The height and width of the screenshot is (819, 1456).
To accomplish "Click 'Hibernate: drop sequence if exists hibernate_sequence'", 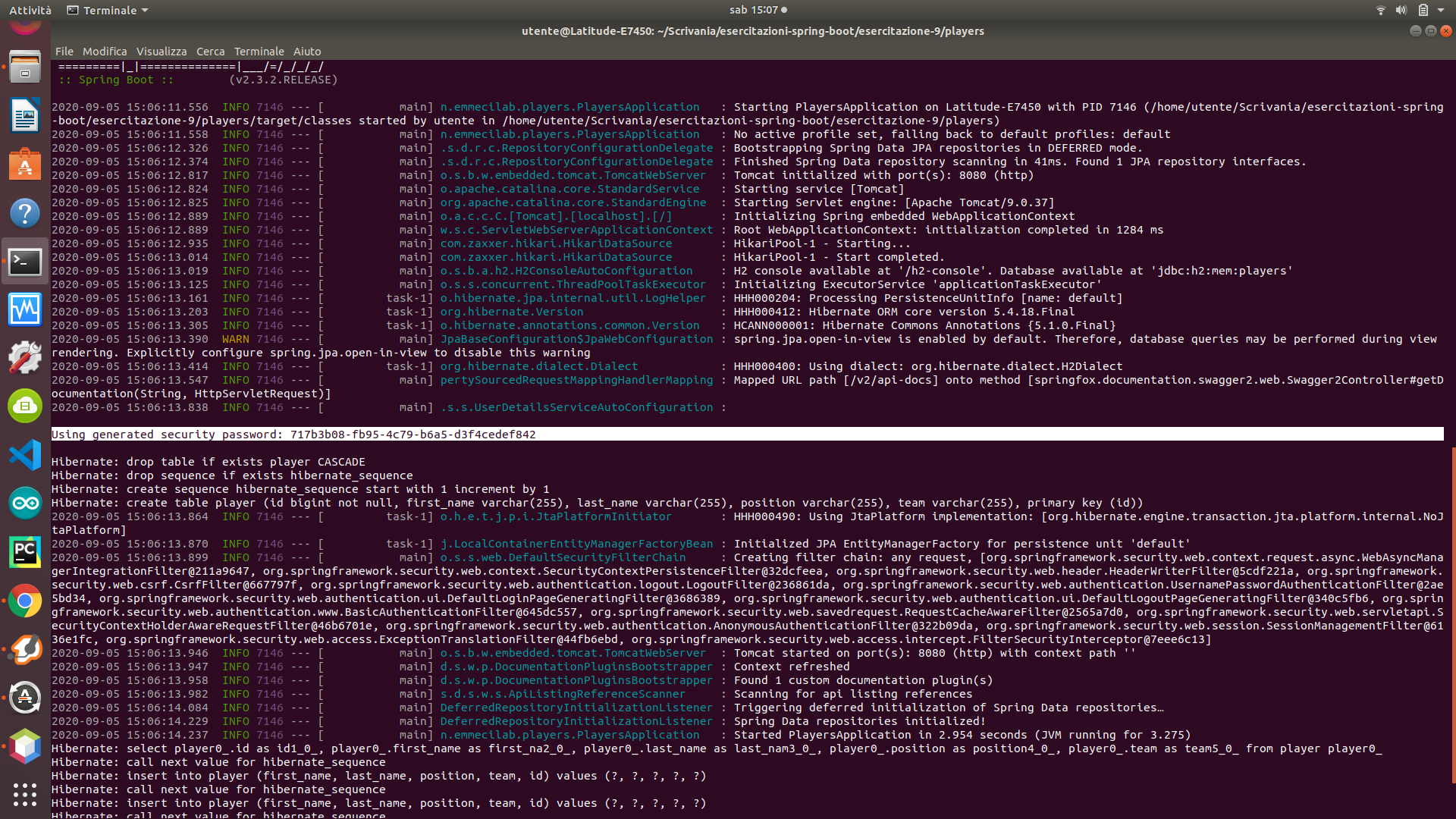I will (232, 475).
